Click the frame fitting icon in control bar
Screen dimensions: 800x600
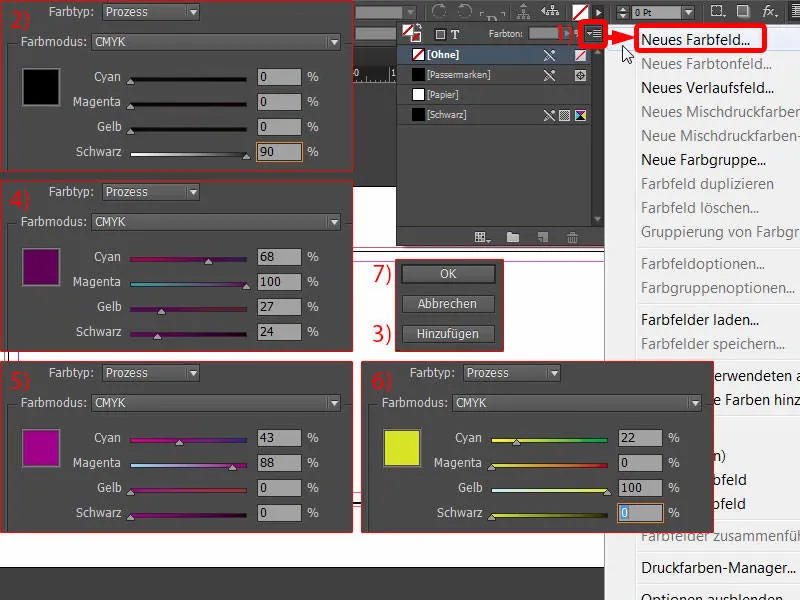tap(718, 11)
